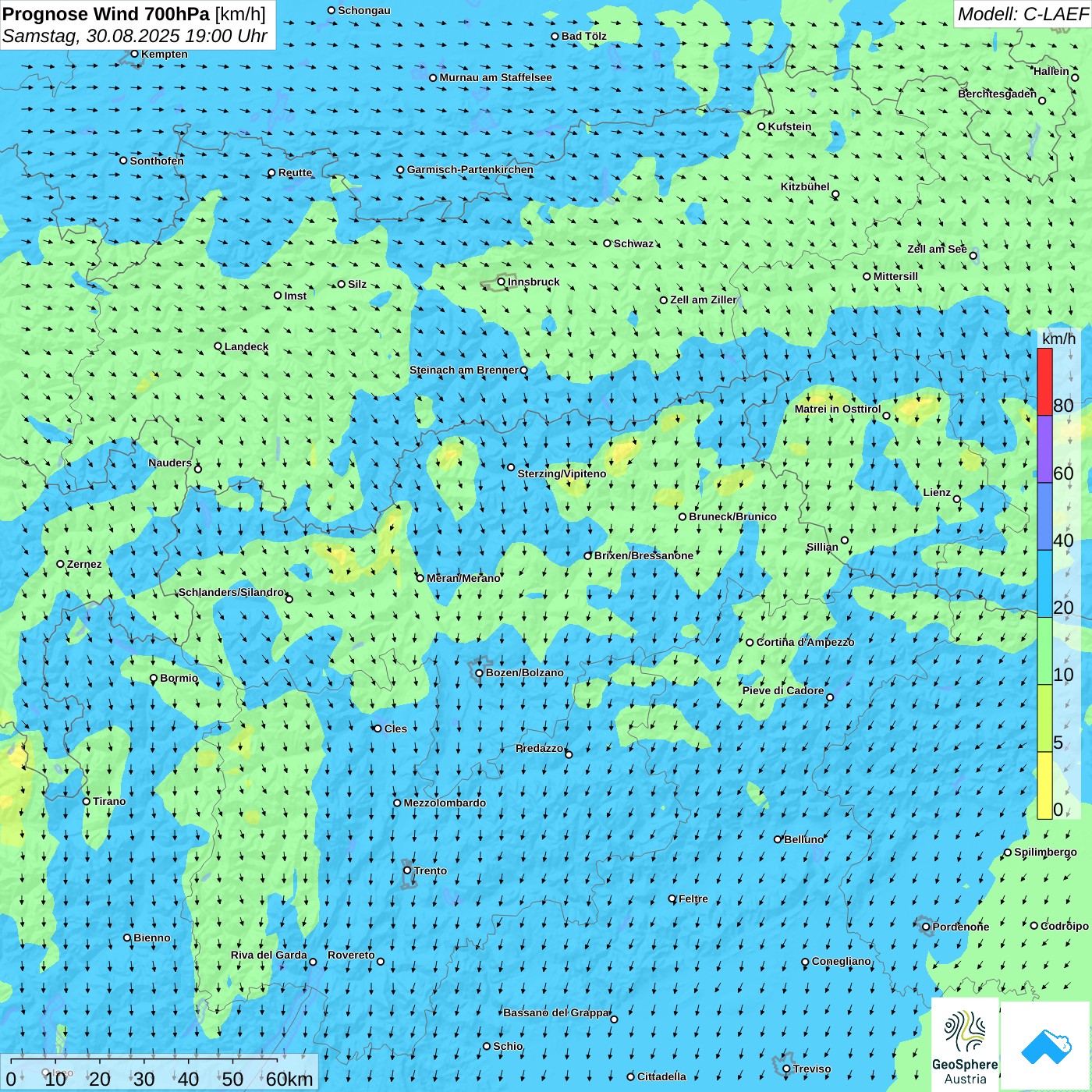Click the Zell am Ziller label
Image resolution: width=1092 pixels, height=1092 pixels.
click(704, 300)
